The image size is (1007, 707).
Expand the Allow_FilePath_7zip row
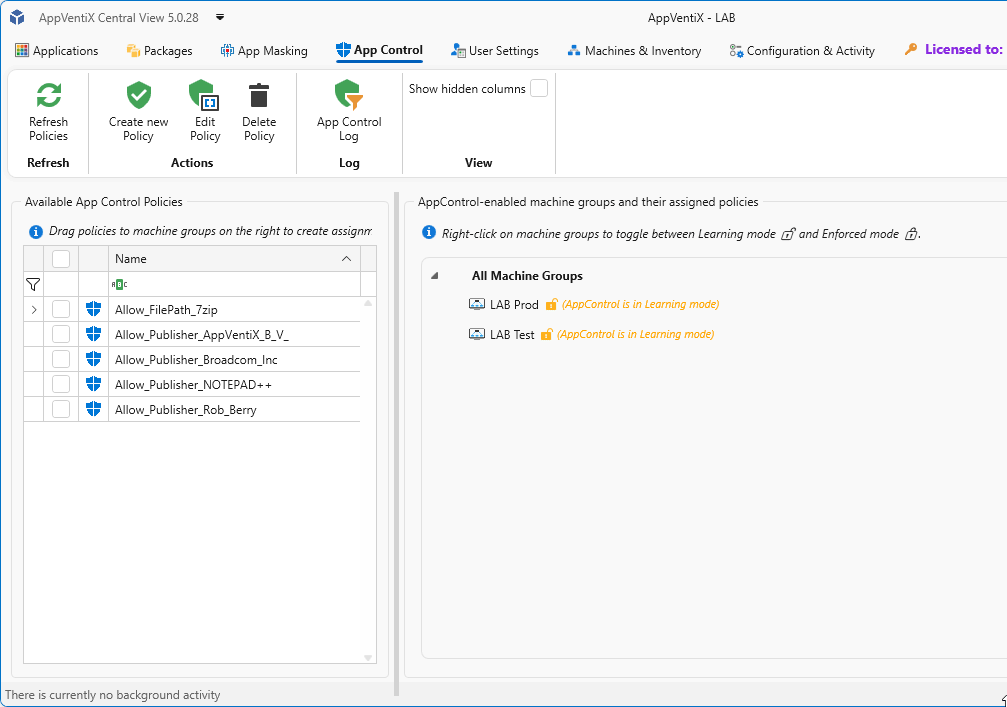point(34,310)
